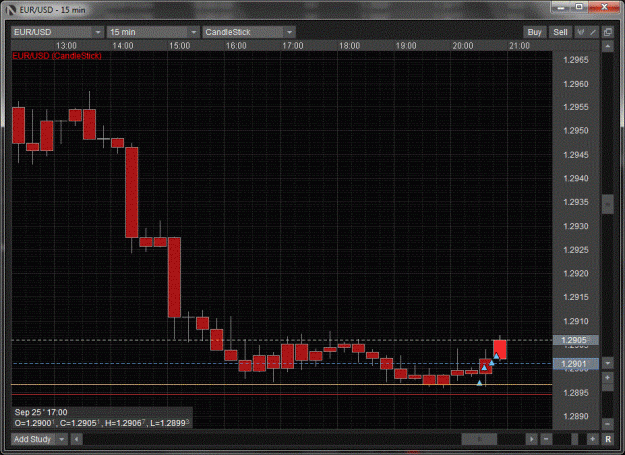This screenshot has height=455, width=625.
Task: Click the Sell button
Action: (560, 32)
